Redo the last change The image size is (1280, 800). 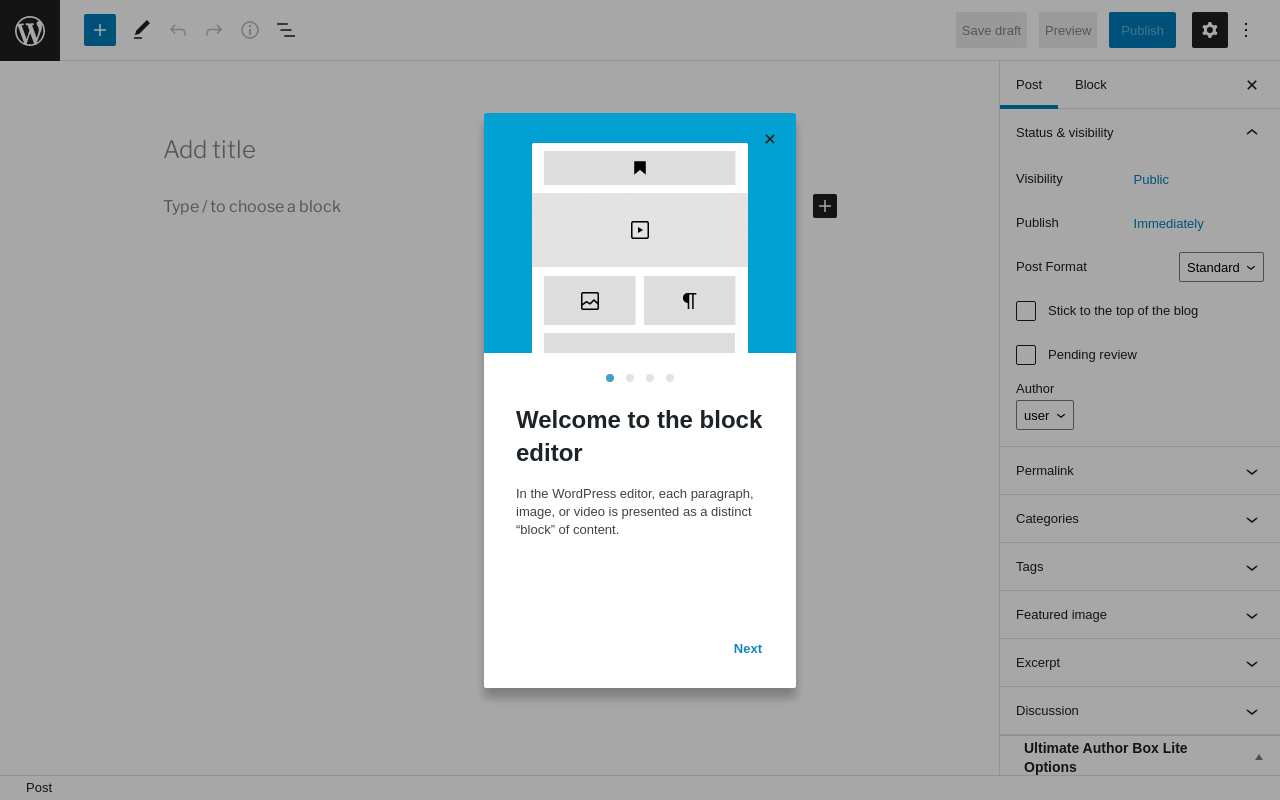pyautogui.click(x=214, y=30)
